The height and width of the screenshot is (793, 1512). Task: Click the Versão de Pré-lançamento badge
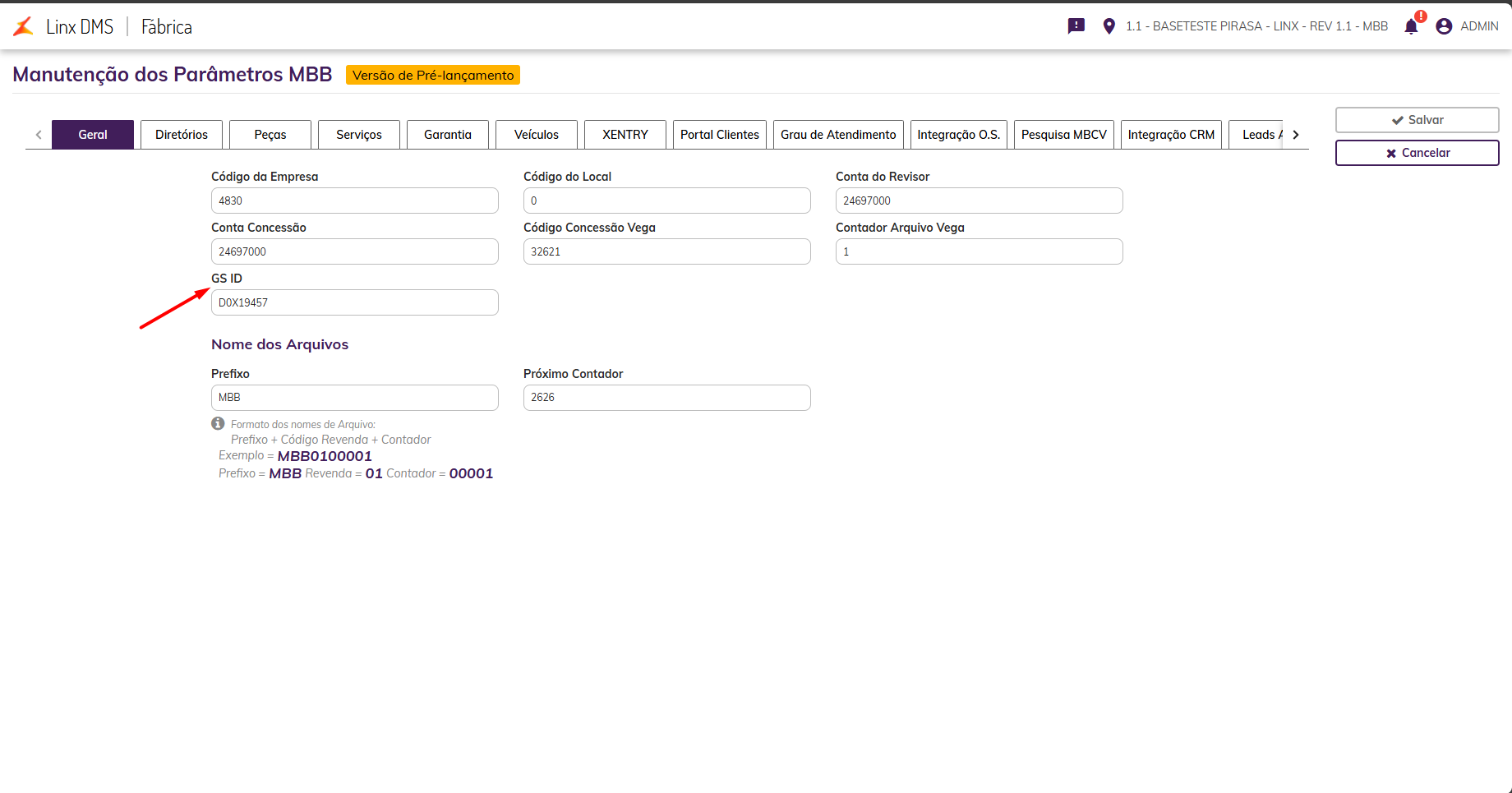(x=433, y=75)
